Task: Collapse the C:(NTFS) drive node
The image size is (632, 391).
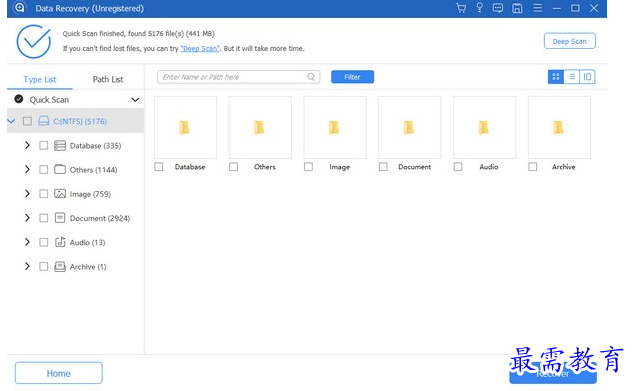Action: 11,121
